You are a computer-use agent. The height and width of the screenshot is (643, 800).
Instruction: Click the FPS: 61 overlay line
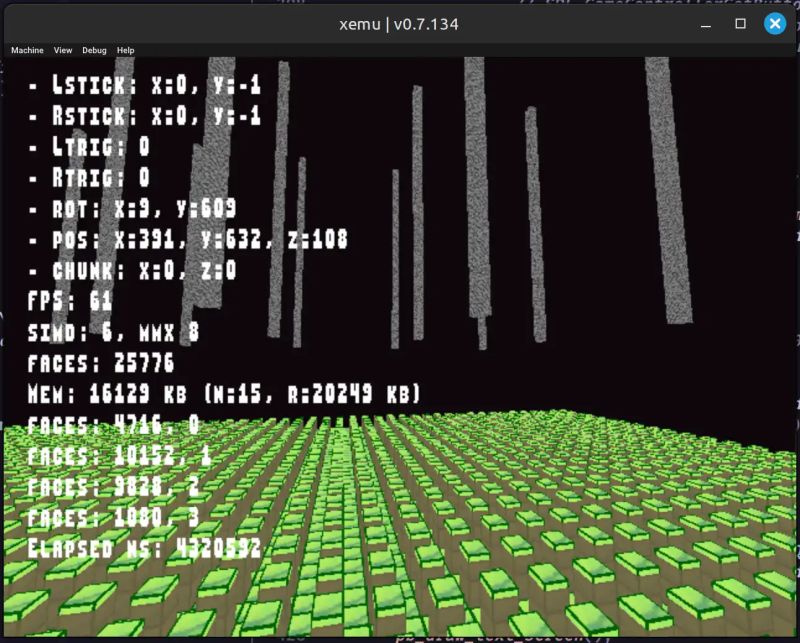pos(72,302)
